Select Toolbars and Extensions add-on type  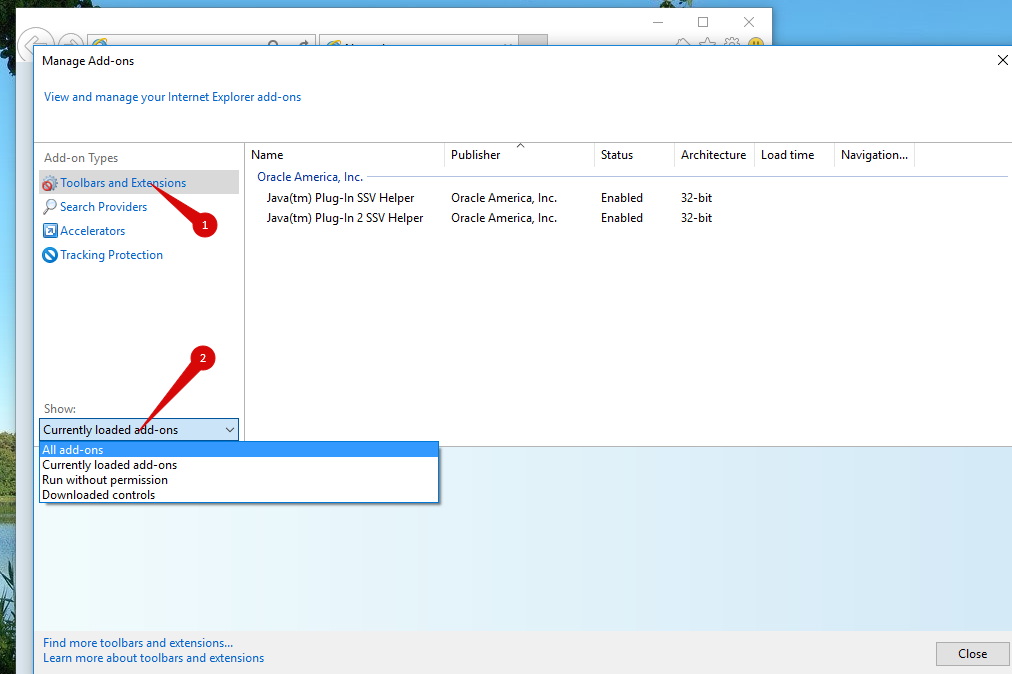pos(139,183)
